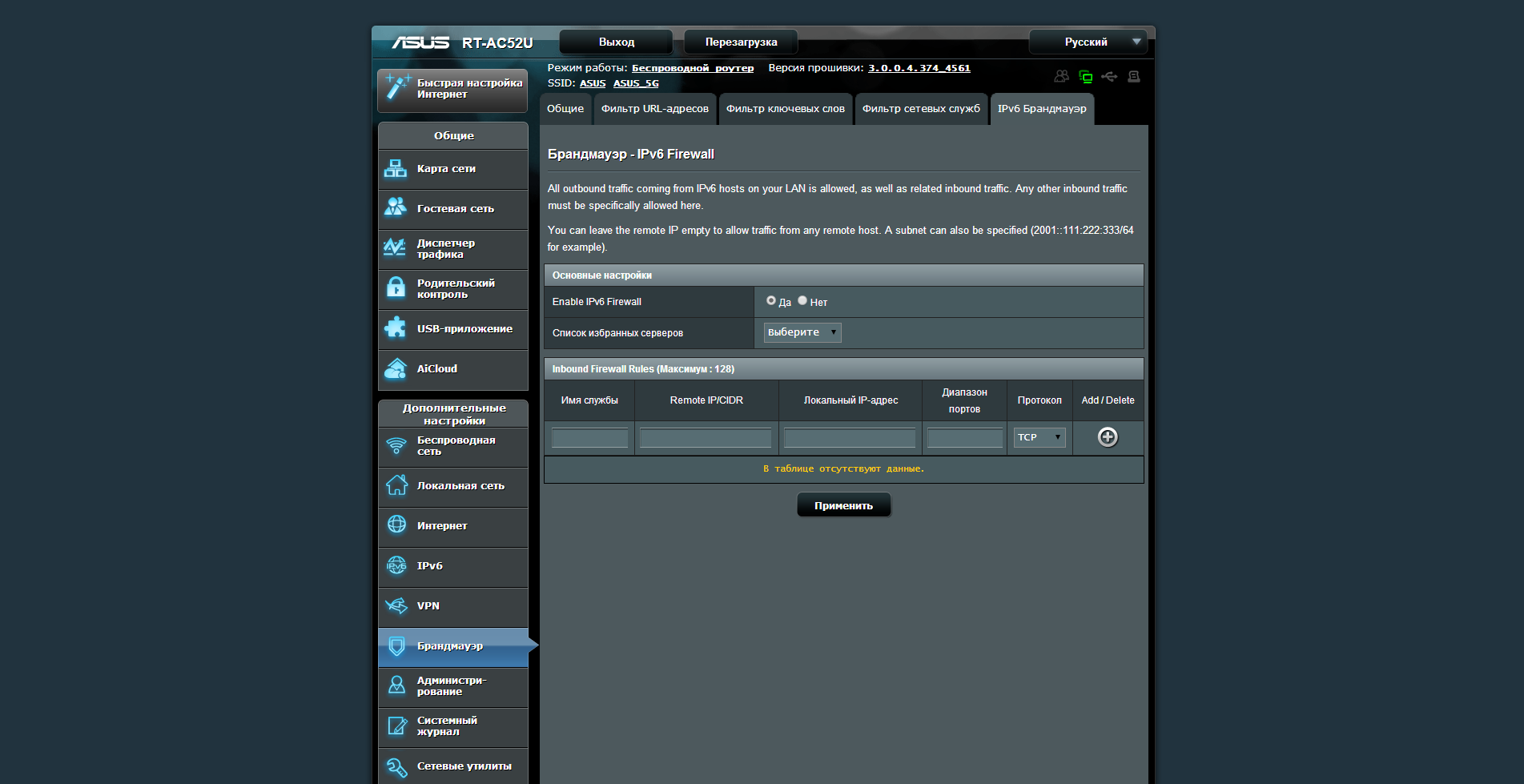Switch to Фильтр ключевых слов tab
The height and width of the screenshot is (784, 1524).
(x=786, y=109)
